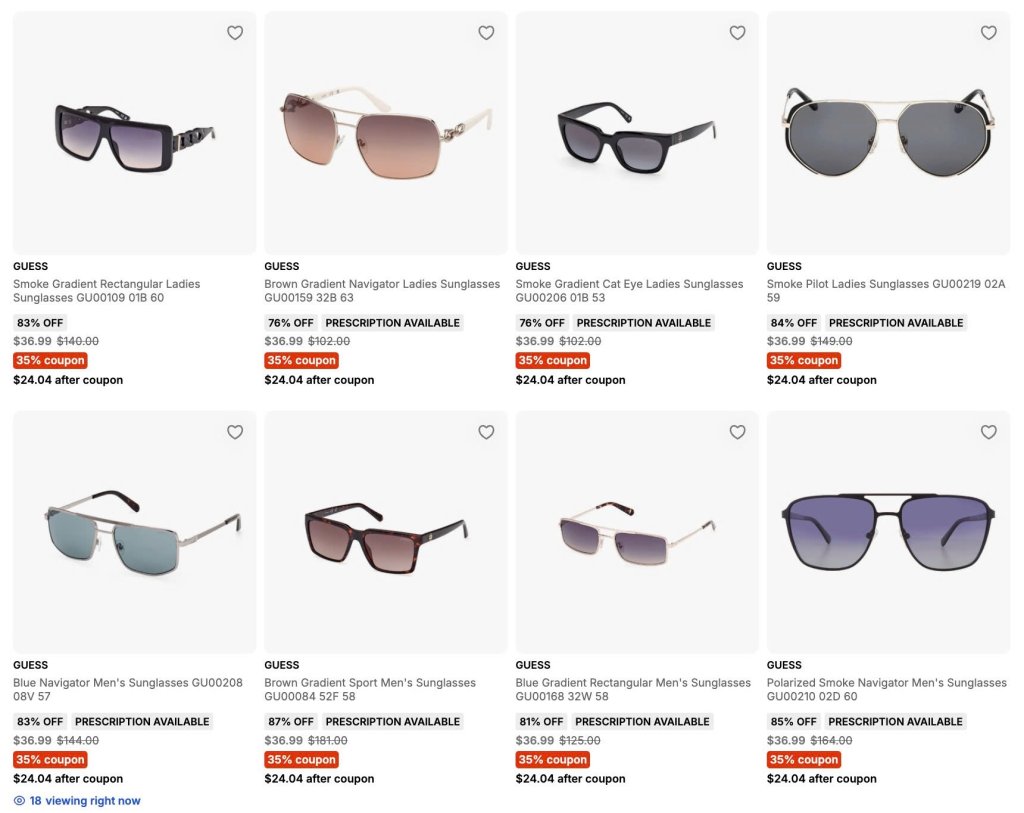Click PRESCRIPTION AVAILABLE tag on Smoke Pilot sunglasses

pyautogui.click(x=896, y=323)
